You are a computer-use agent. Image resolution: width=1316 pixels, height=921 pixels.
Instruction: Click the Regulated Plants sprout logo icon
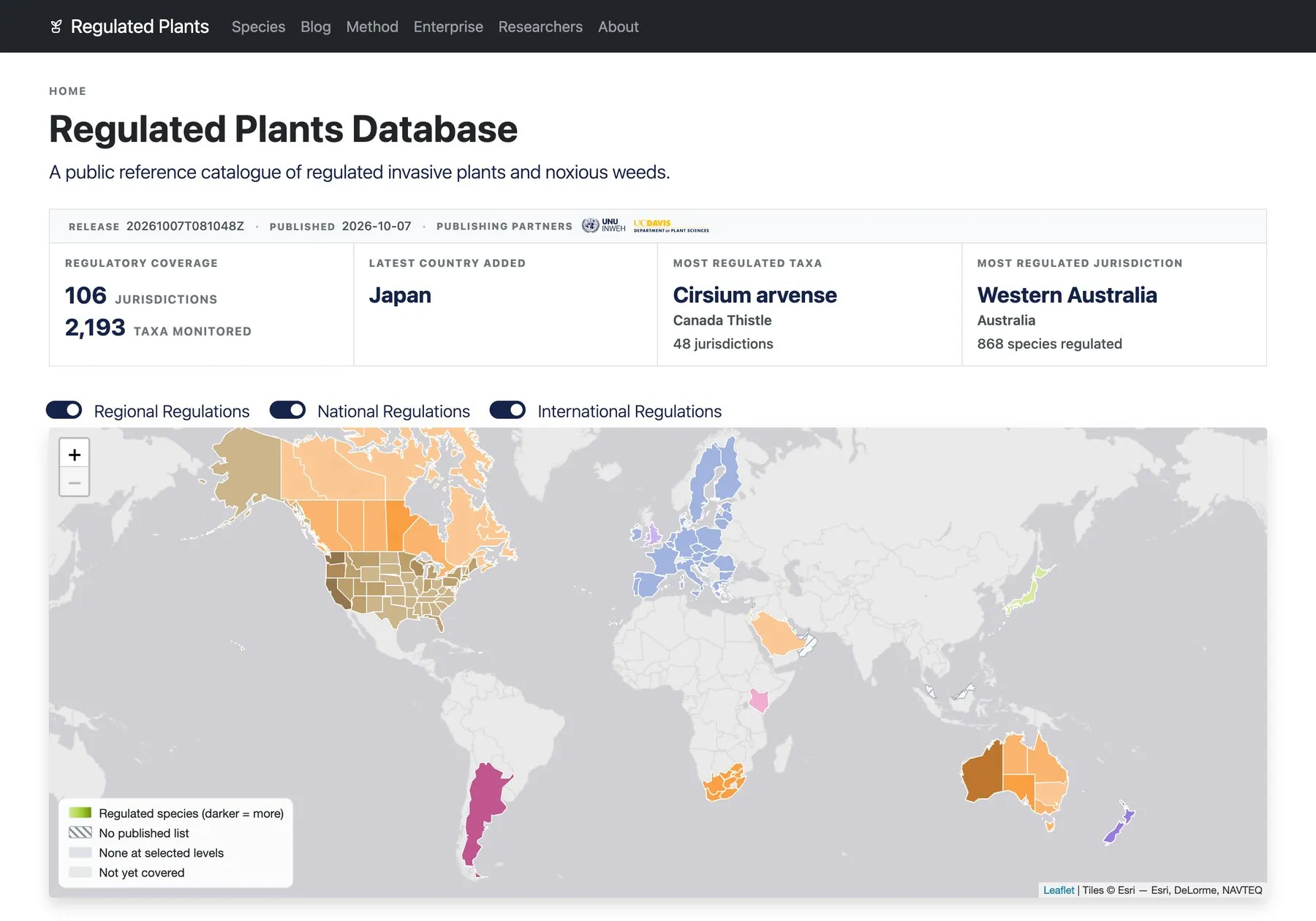56,27
